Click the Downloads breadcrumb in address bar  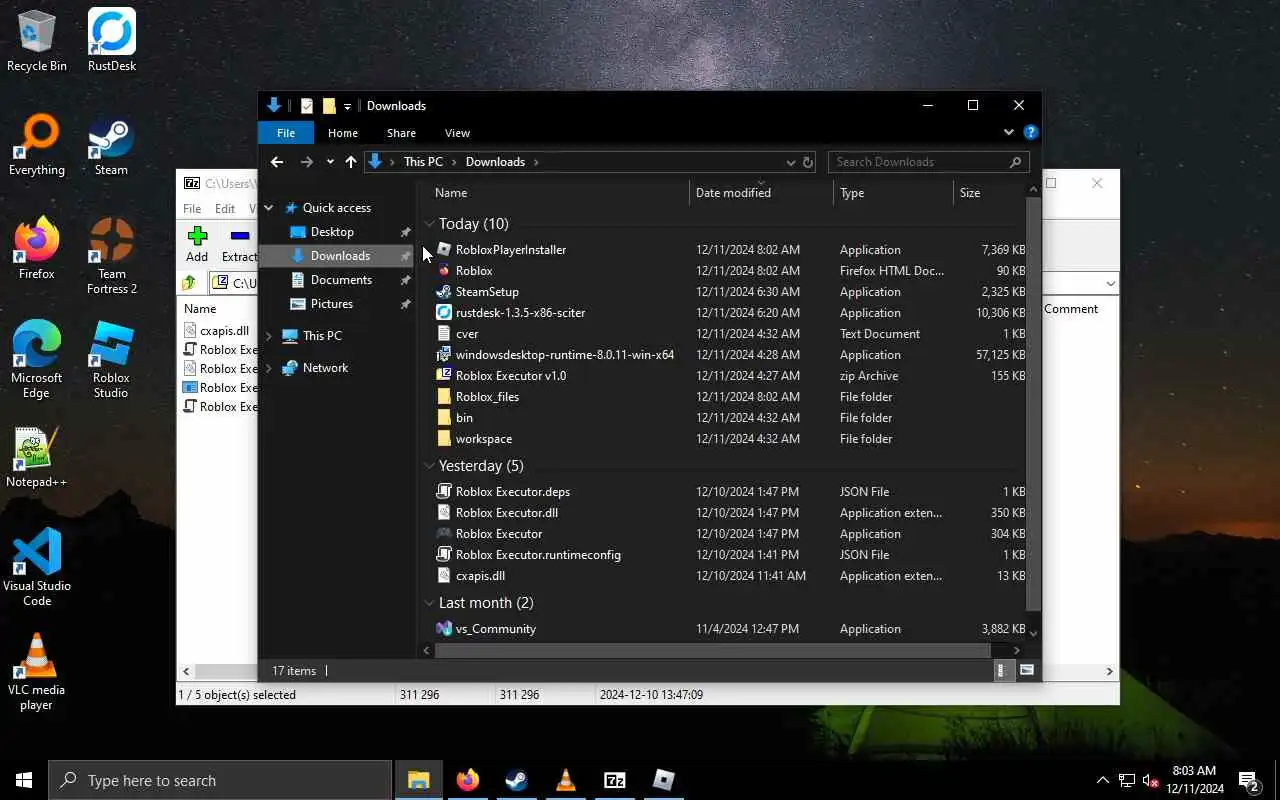(x=495, y=162)
